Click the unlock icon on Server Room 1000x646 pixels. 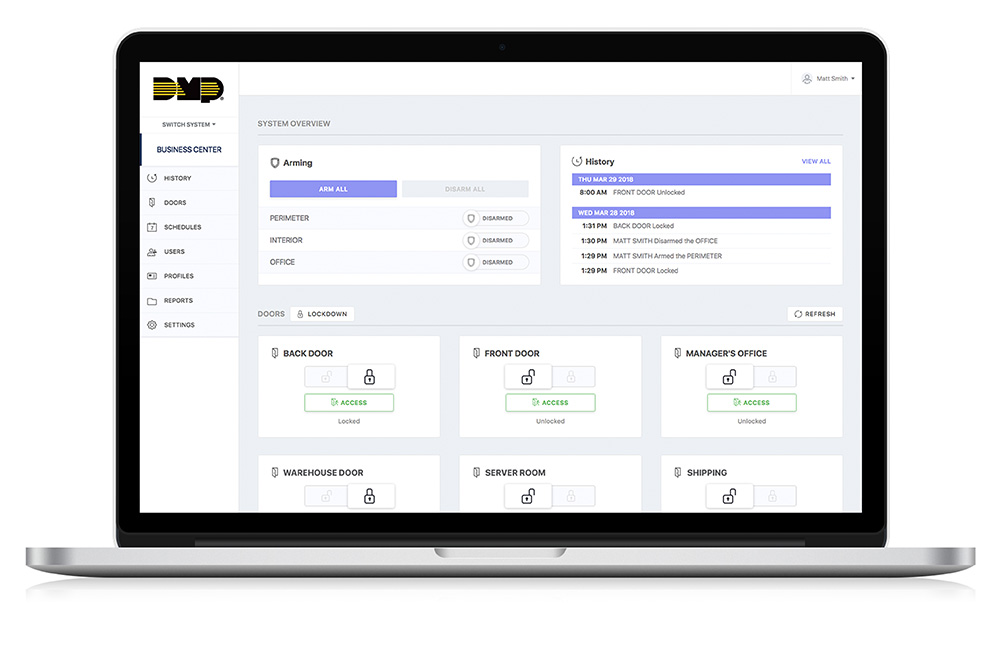click(528, 496)
